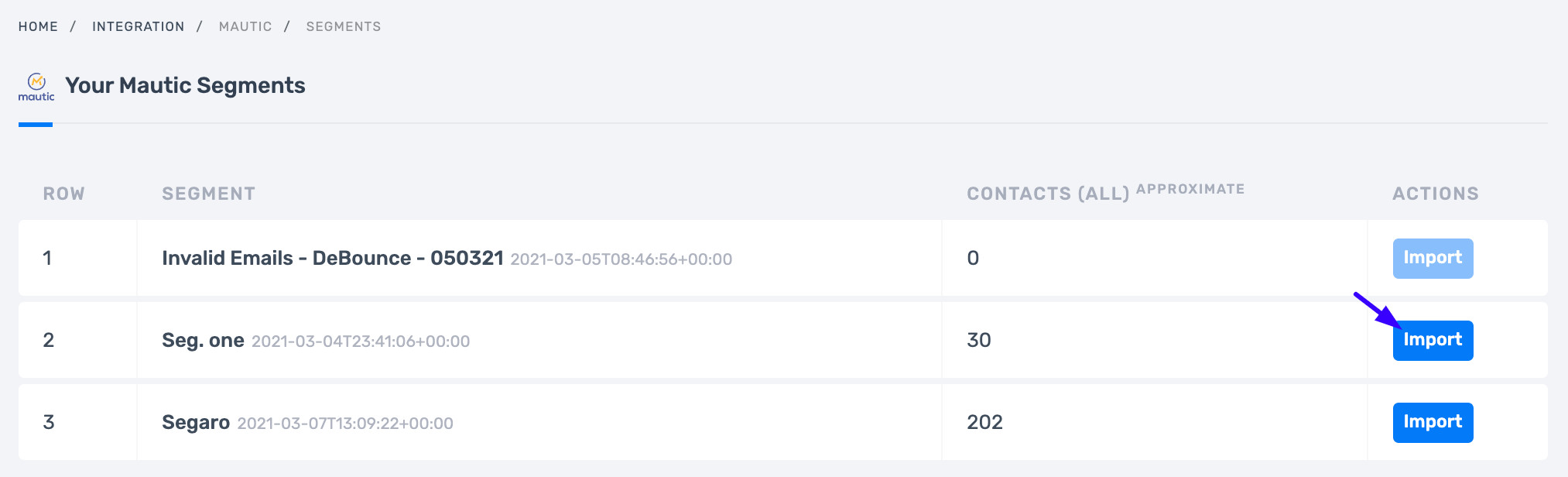1568x477 pixels.
Task: Import the Segaro segment
Action: pos(1433,422)
